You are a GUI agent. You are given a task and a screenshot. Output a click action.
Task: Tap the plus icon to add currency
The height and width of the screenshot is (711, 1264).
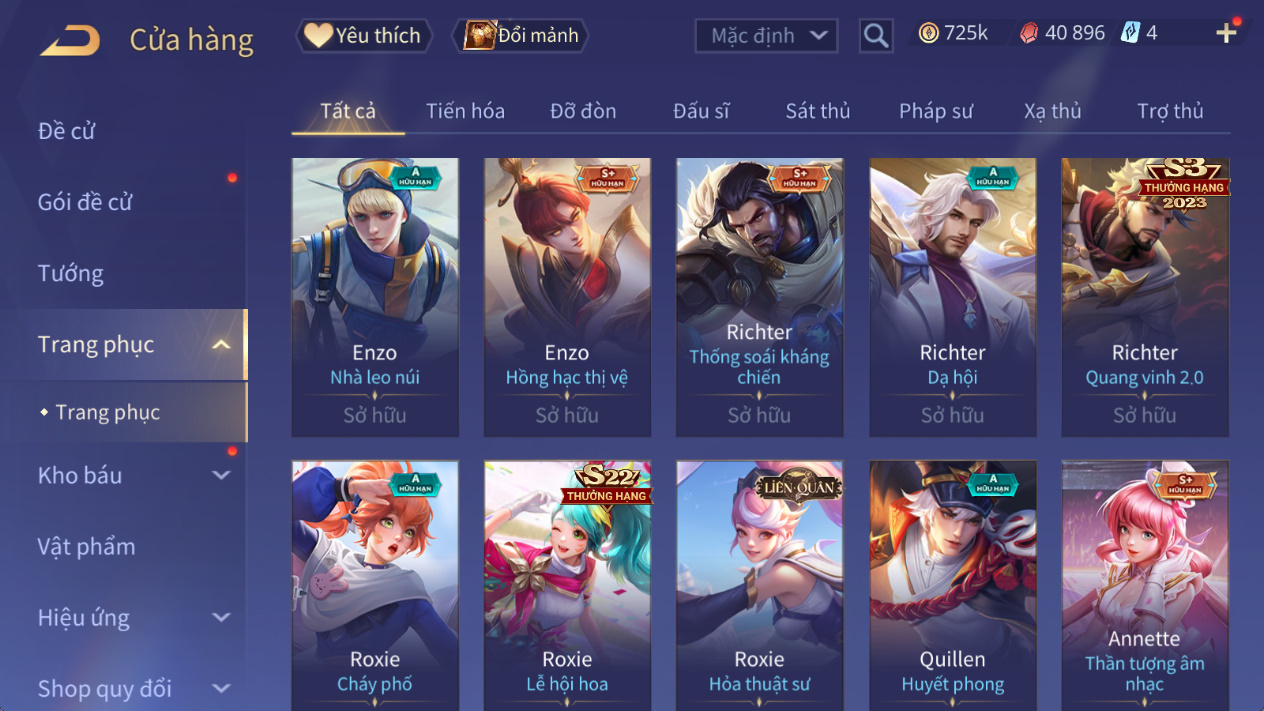[1226, 34]
